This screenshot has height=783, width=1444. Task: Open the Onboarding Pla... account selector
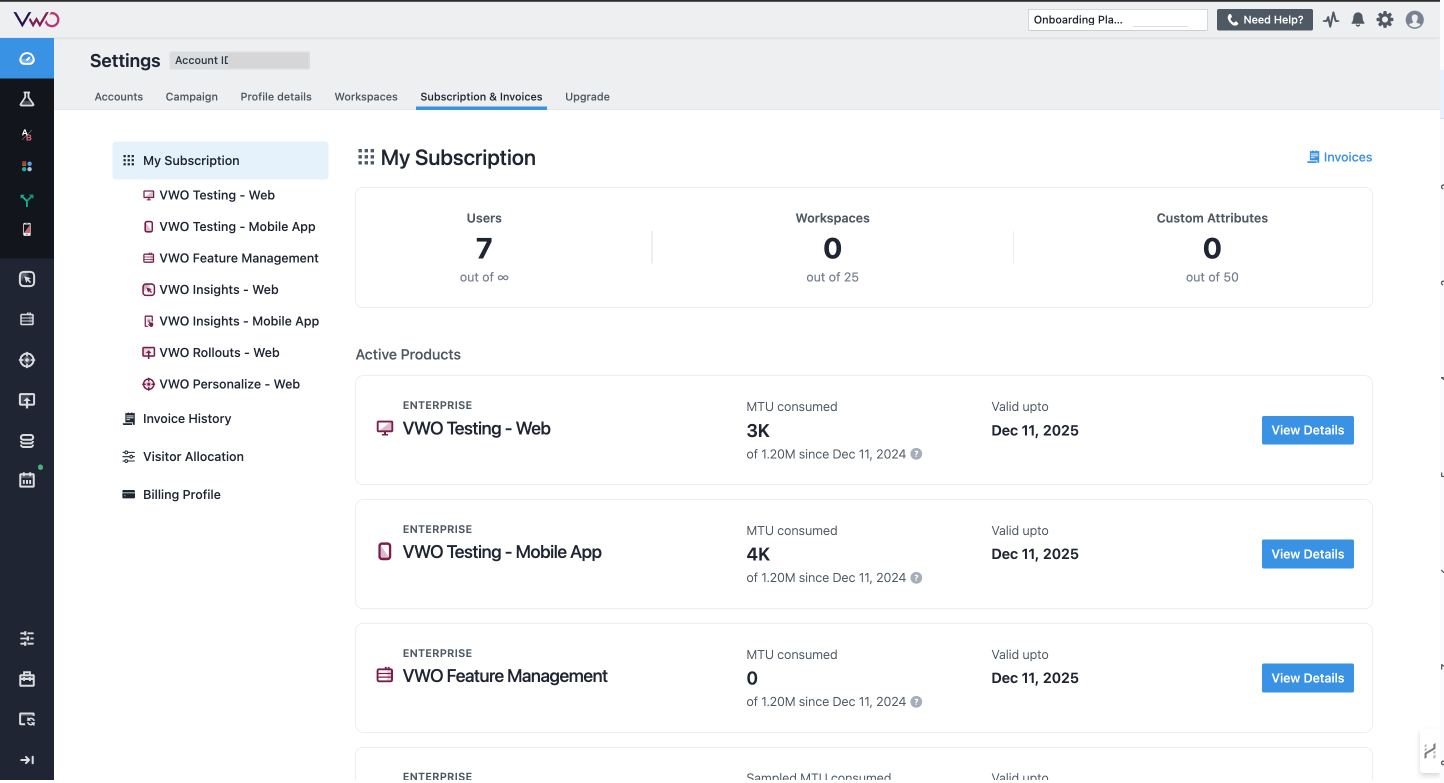click(x=1117, y=20)
